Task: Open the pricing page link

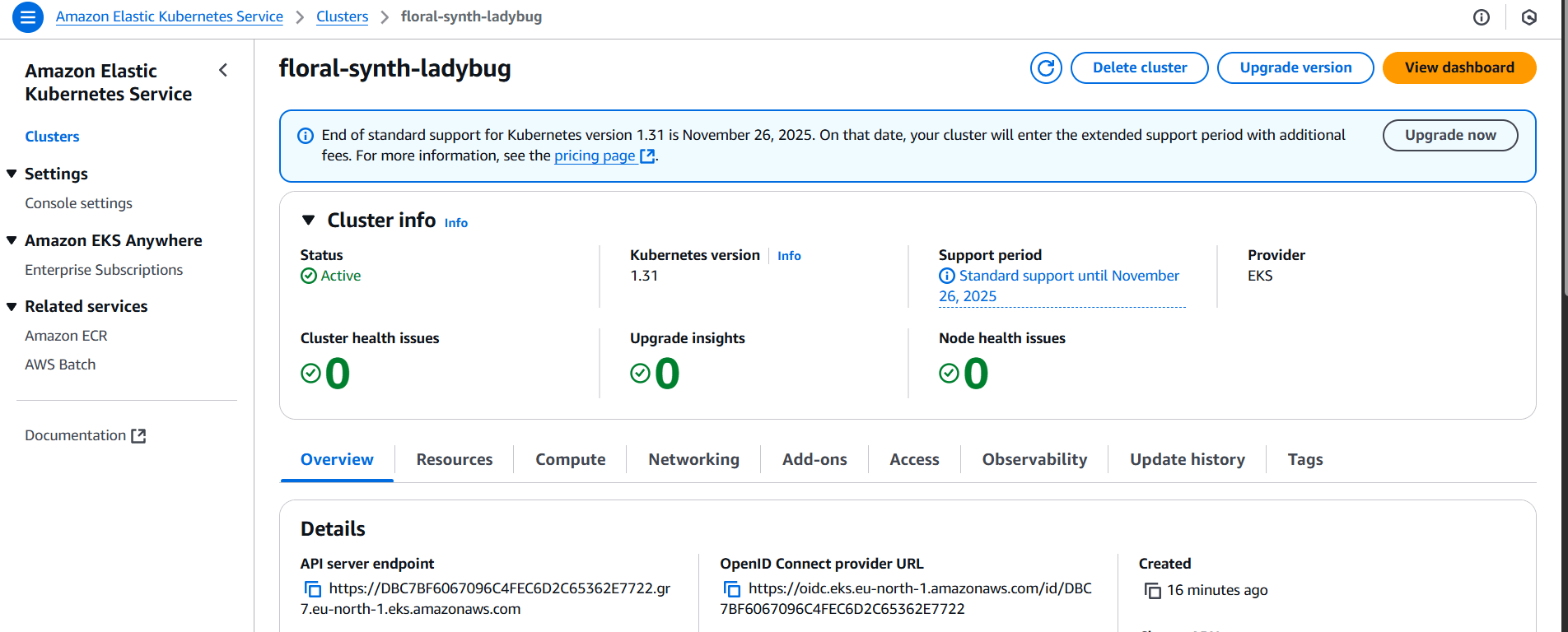Action: [595, 156]
